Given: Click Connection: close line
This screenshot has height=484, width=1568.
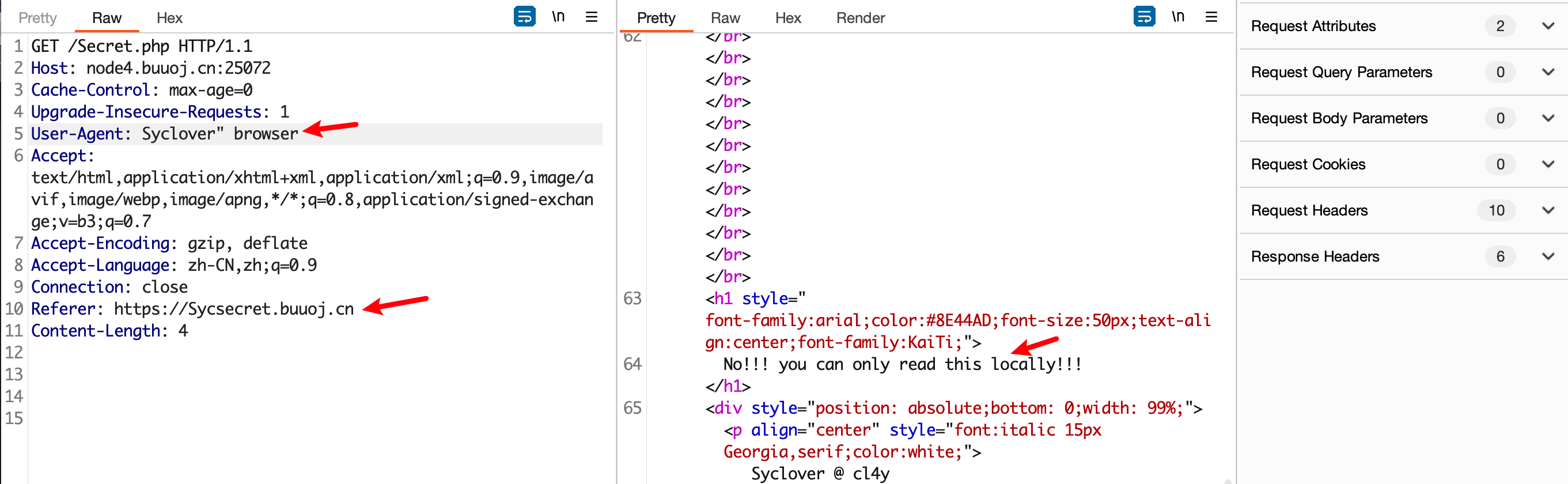Looking at the screenshot, I should 109,288.
